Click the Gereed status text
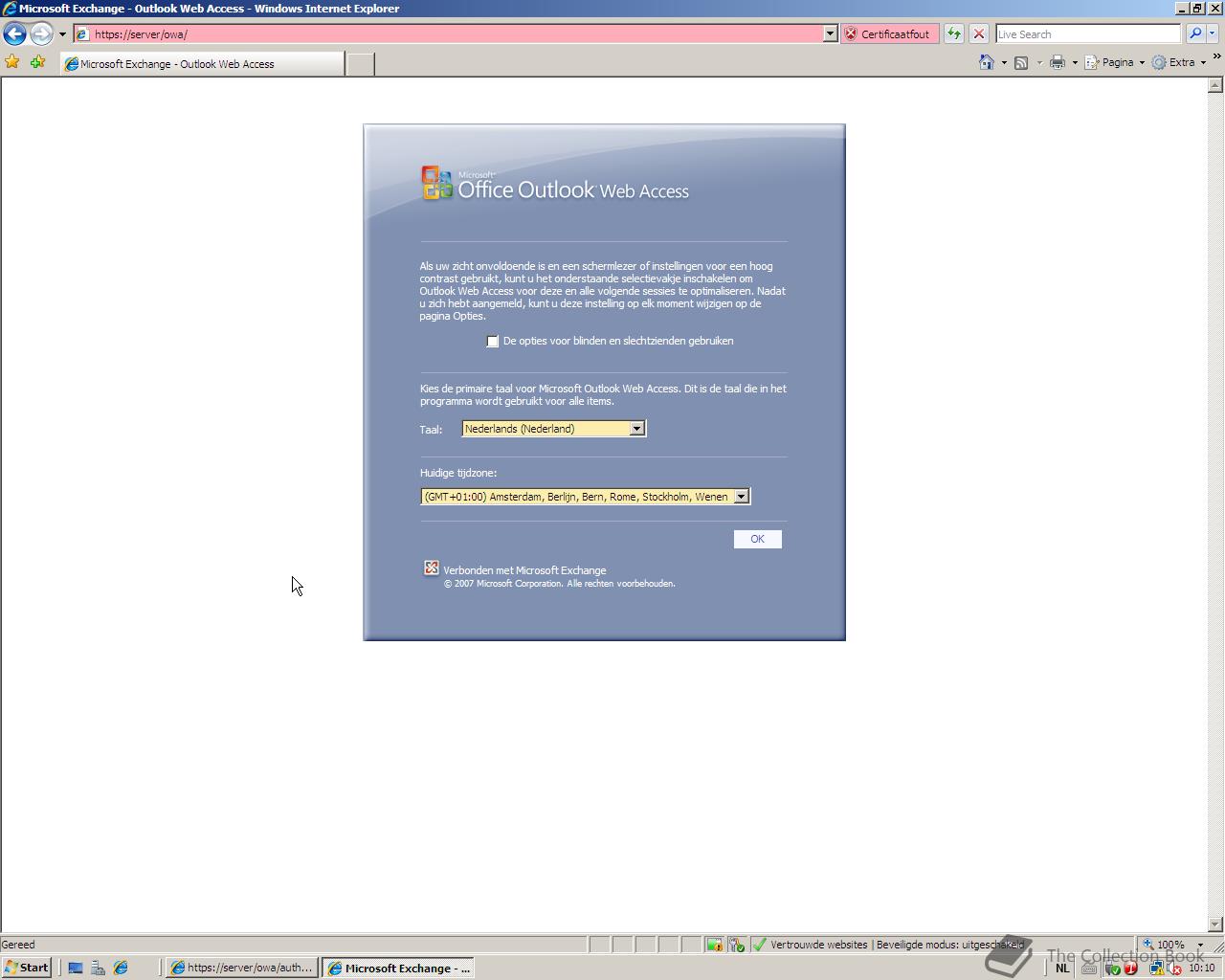This screenshot has width=1225, height=980. pyautogui.click(x=19, y=945)
